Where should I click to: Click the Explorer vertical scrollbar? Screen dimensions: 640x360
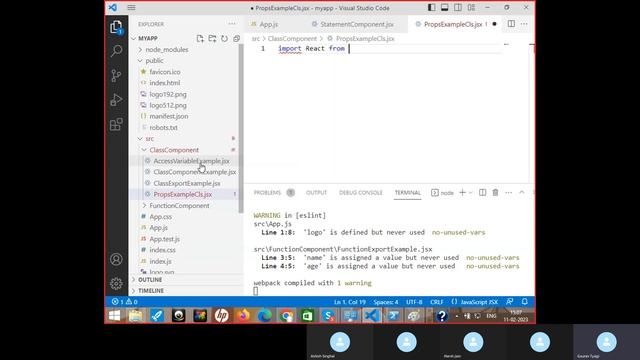241,129
